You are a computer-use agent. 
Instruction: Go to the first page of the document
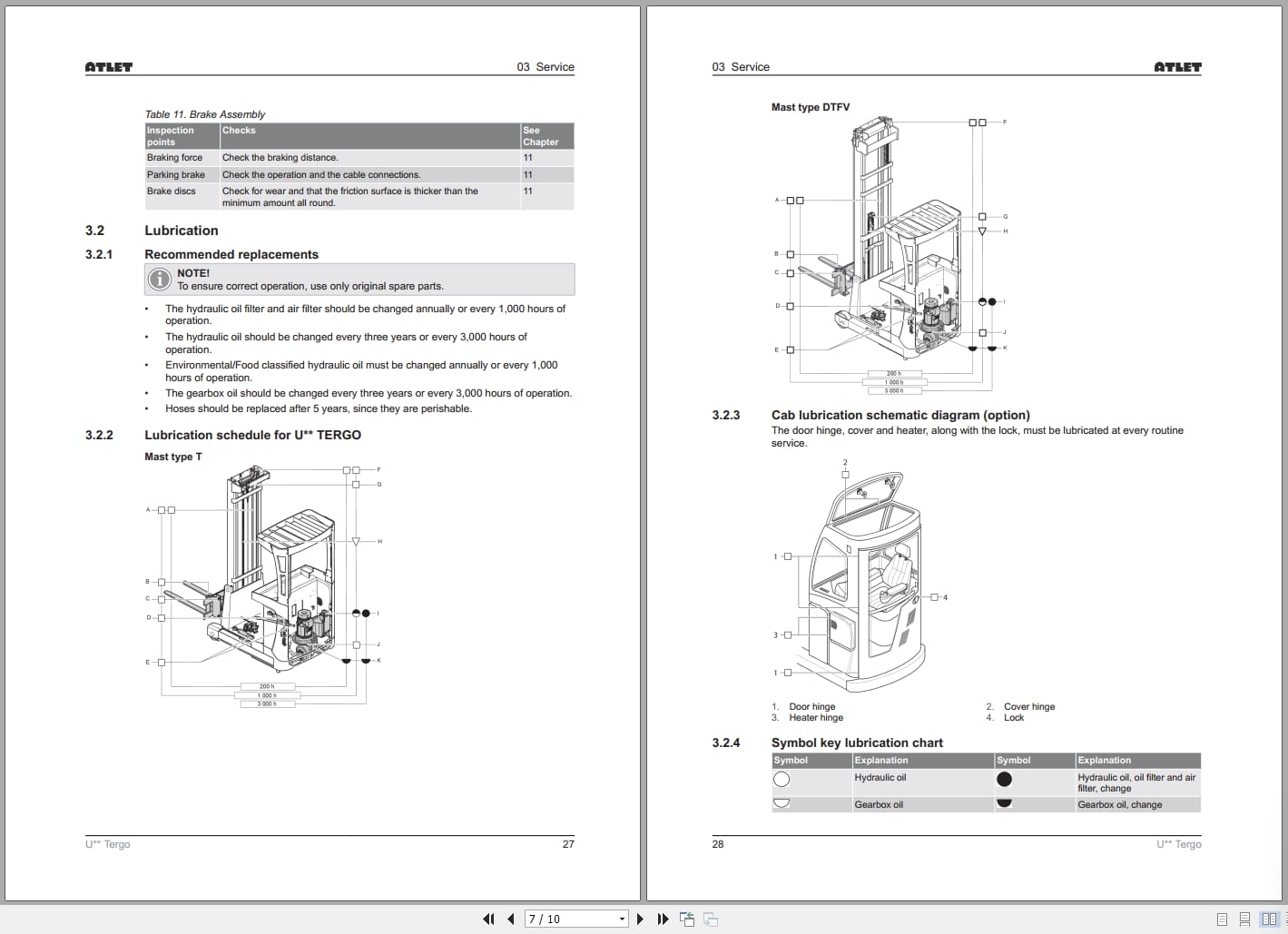[488, 919]
